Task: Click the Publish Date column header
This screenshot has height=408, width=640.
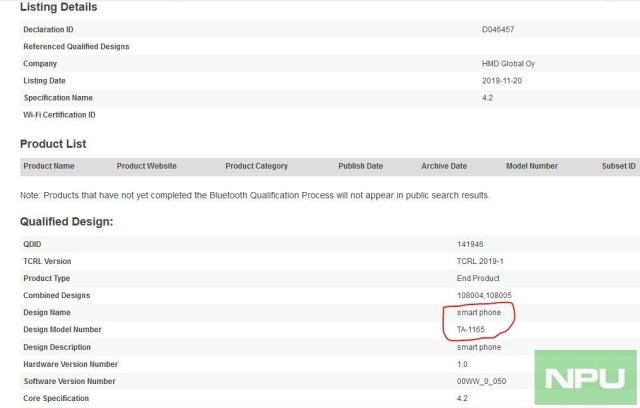Action: 360,166
